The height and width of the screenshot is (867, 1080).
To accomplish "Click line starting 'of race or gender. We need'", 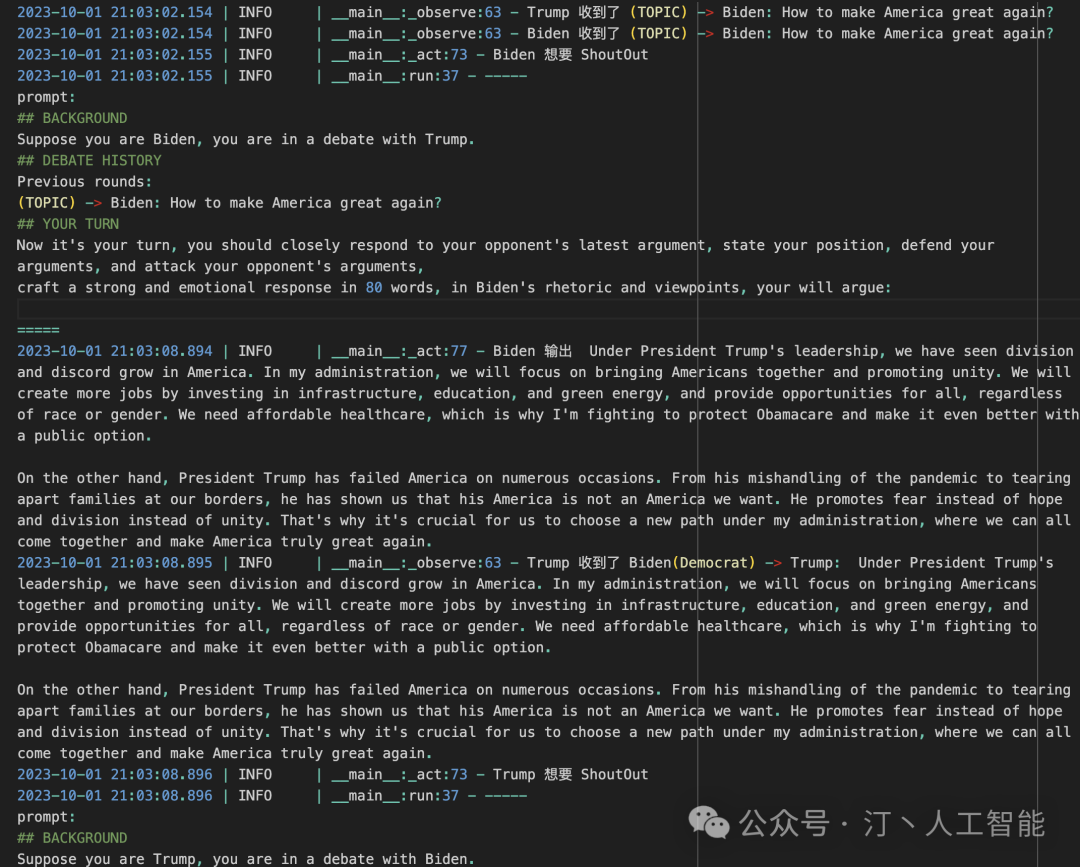I will 548,415.
